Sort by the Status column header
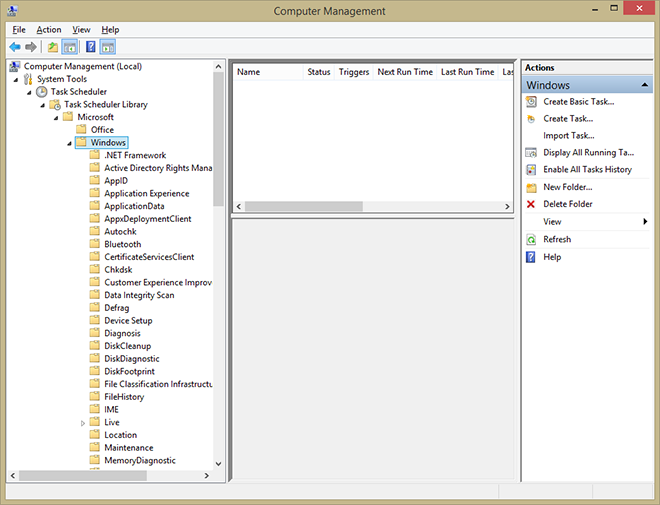This screenshot has width=660, height=505. click(x=319, y=72)
